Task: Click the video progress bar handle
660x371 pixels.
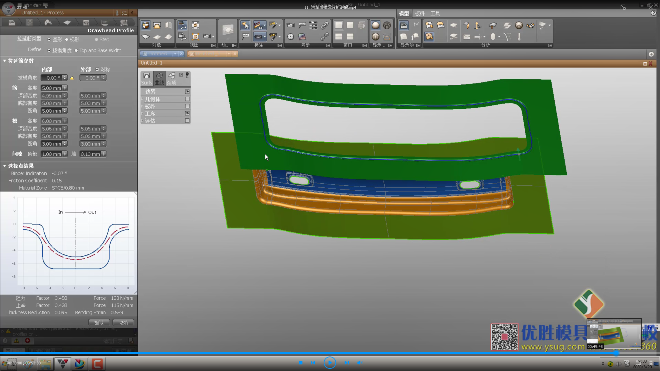Action: 616,353
